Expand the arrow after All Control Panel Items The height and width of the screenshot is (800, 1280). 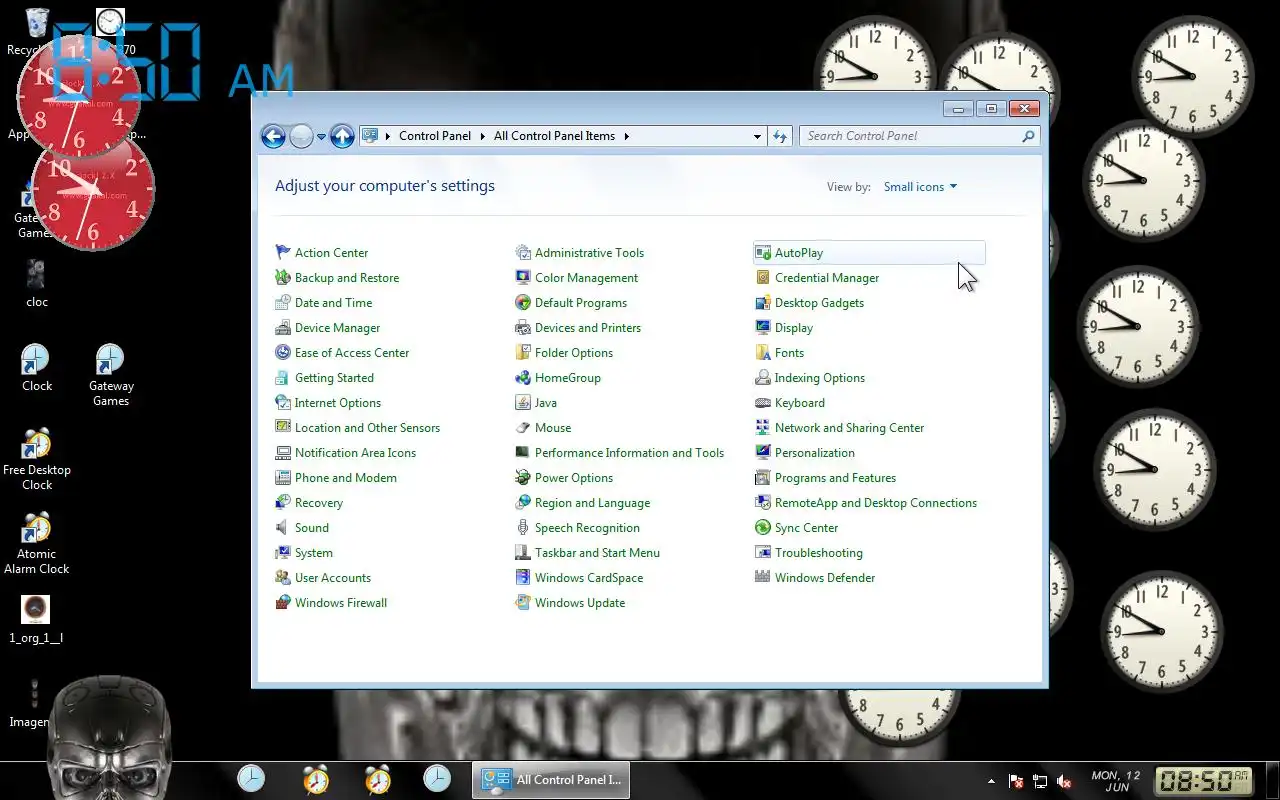tap(627, 136)
